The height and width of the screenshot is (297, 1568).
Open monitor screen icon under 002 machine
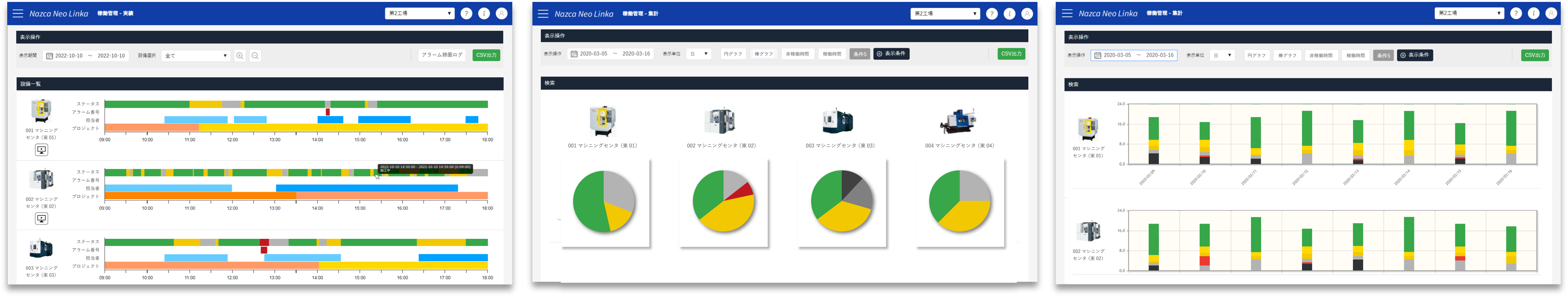coord(41,219)
